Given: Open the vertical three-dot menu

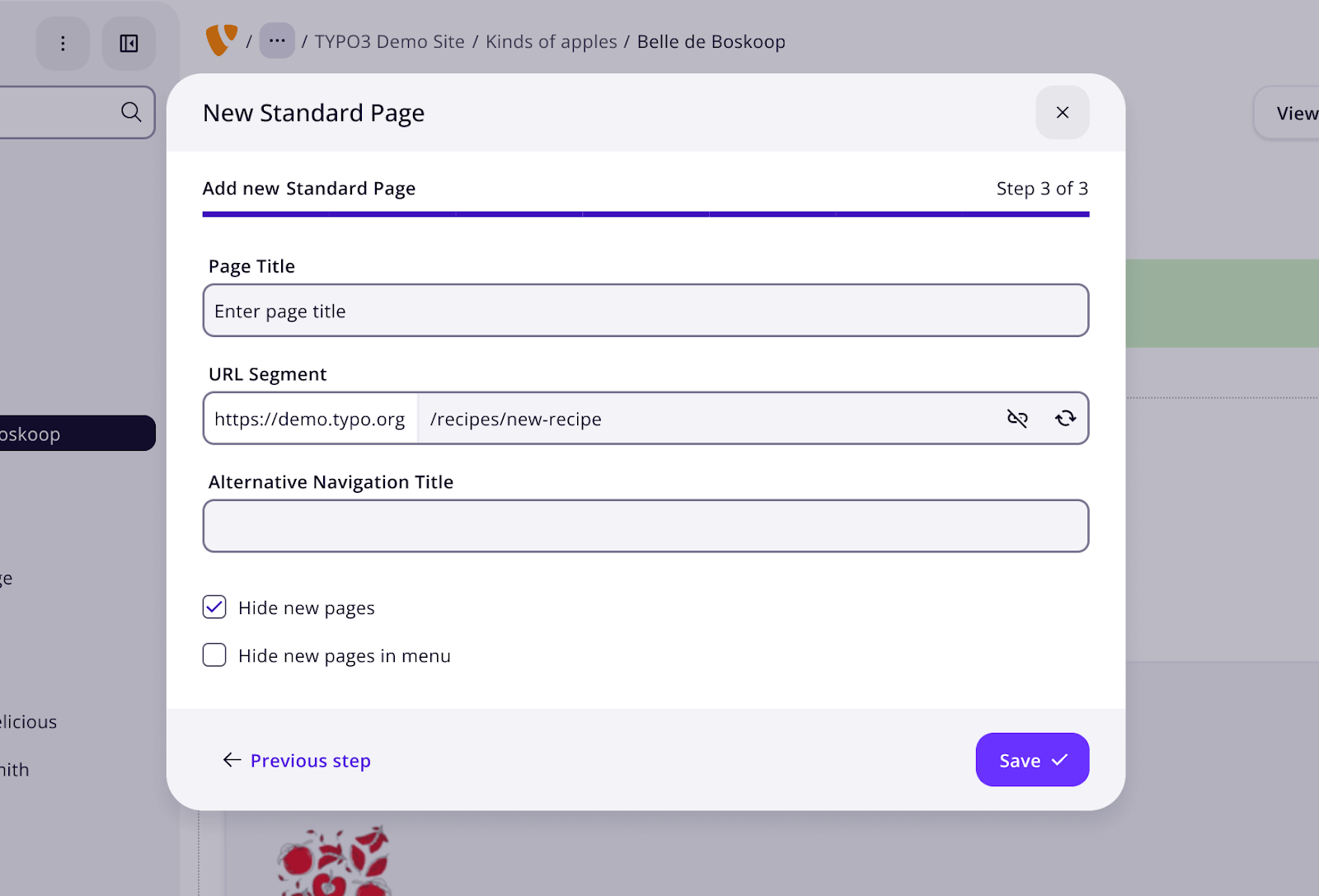Looking at the screenshot, I should coord(63,44).
